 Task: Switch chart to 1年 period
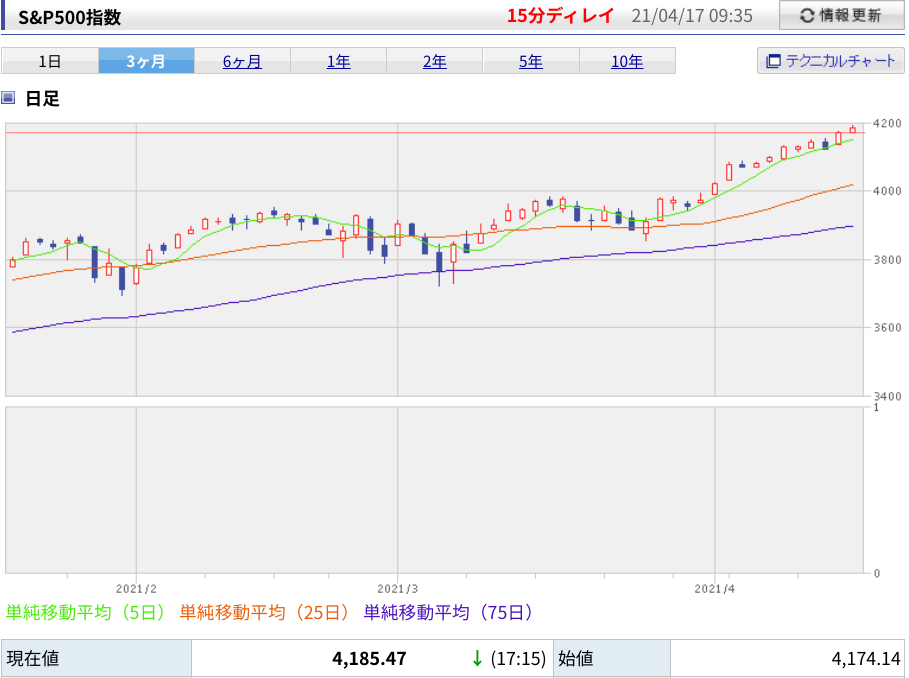click(x=338, y=61)
